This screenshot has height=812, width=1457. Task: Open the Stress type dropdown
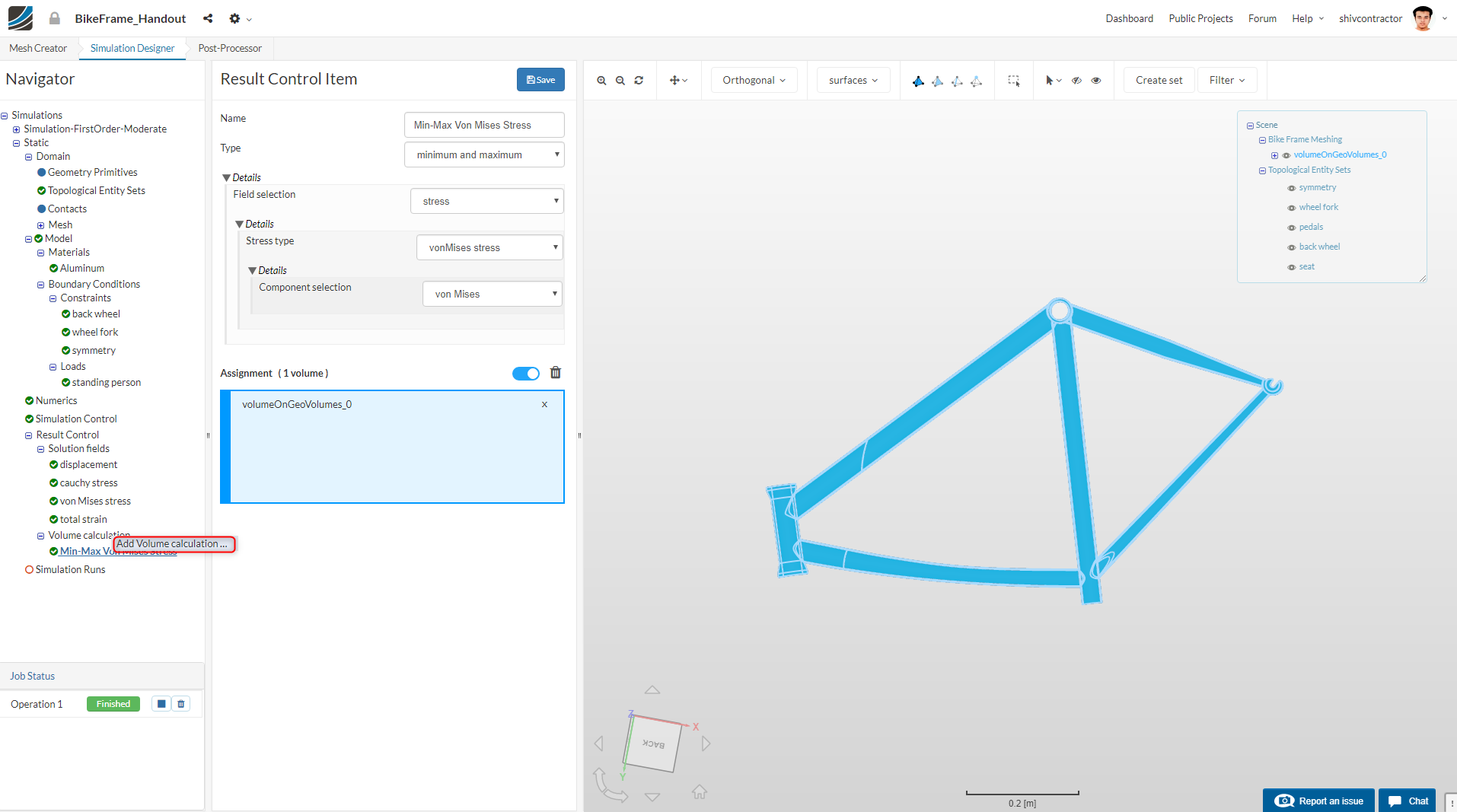pyautogui.click(x=489, y=248)
